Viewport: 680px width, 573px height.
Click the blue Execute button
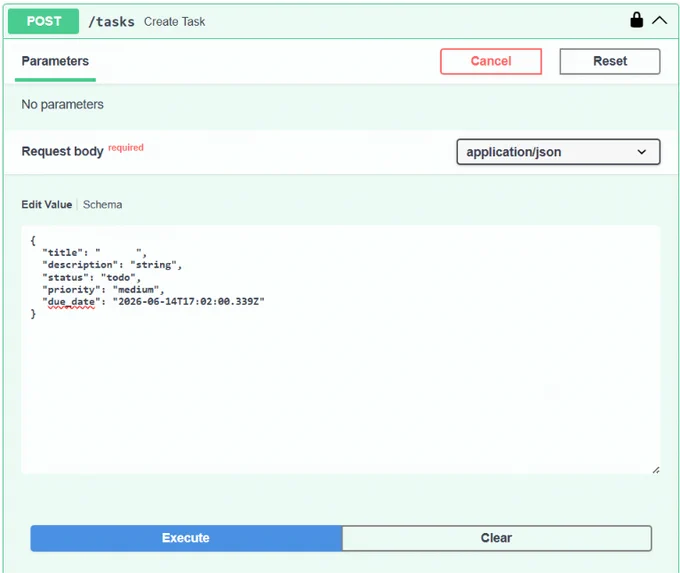coord(186,538)
